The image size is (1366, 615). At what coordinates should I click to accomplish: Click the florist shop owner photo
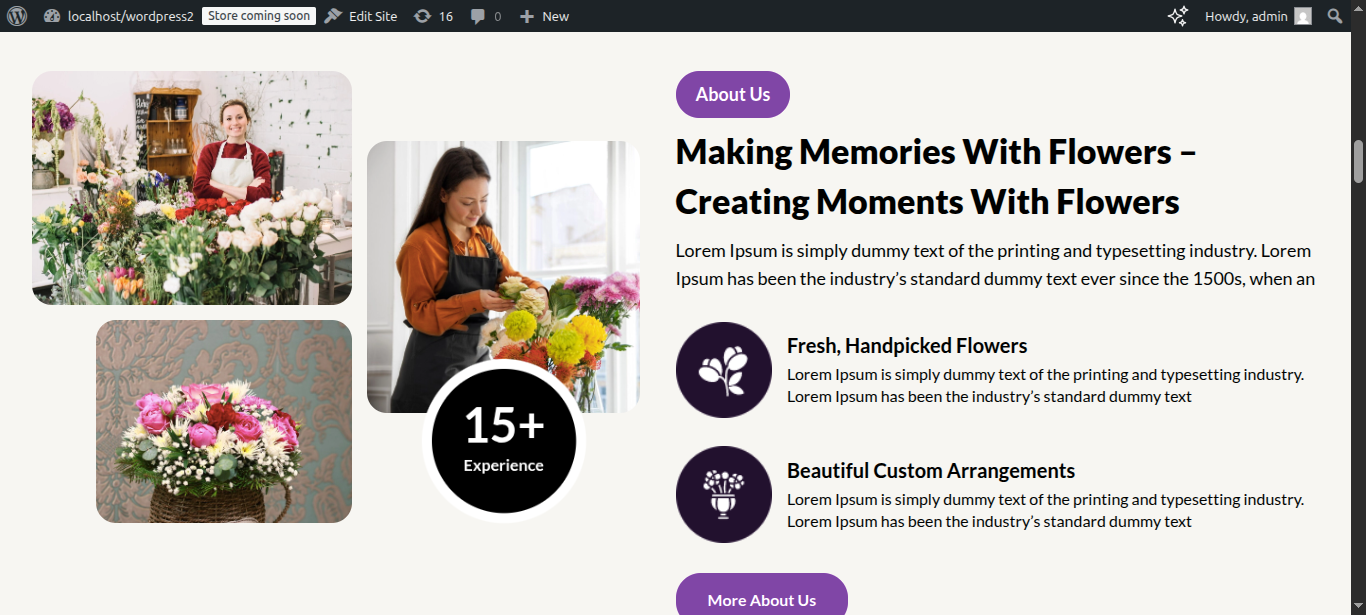[192, 188]
